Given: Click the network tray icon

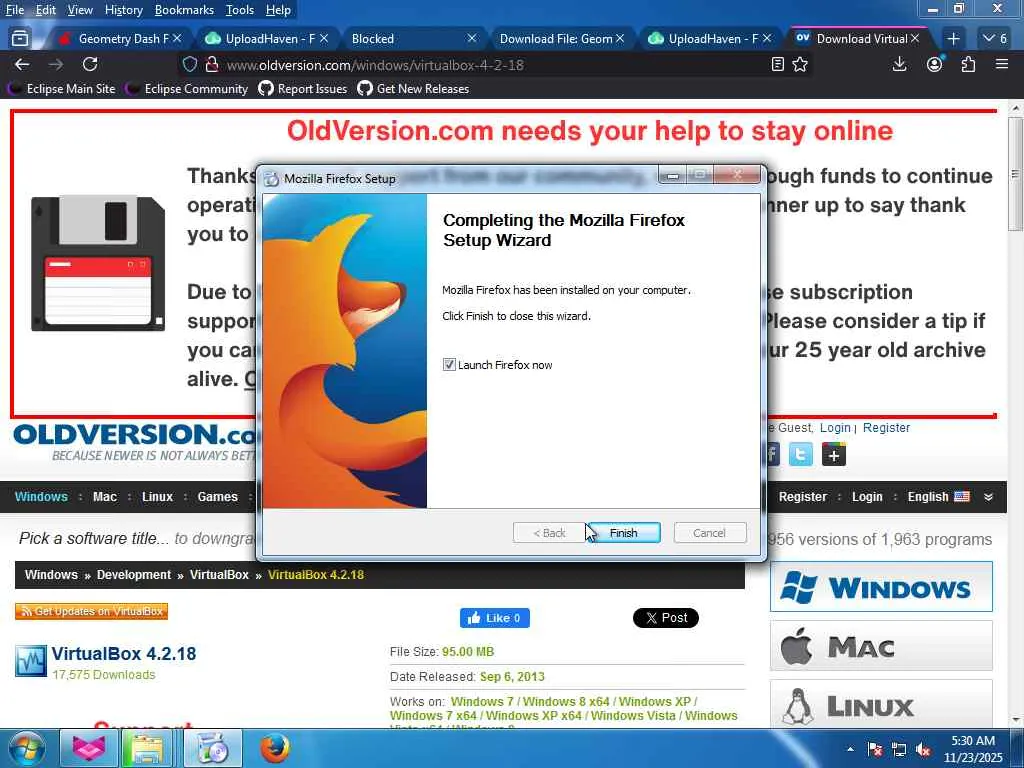Looking at the screenshot, I should [x=899, y=749].
